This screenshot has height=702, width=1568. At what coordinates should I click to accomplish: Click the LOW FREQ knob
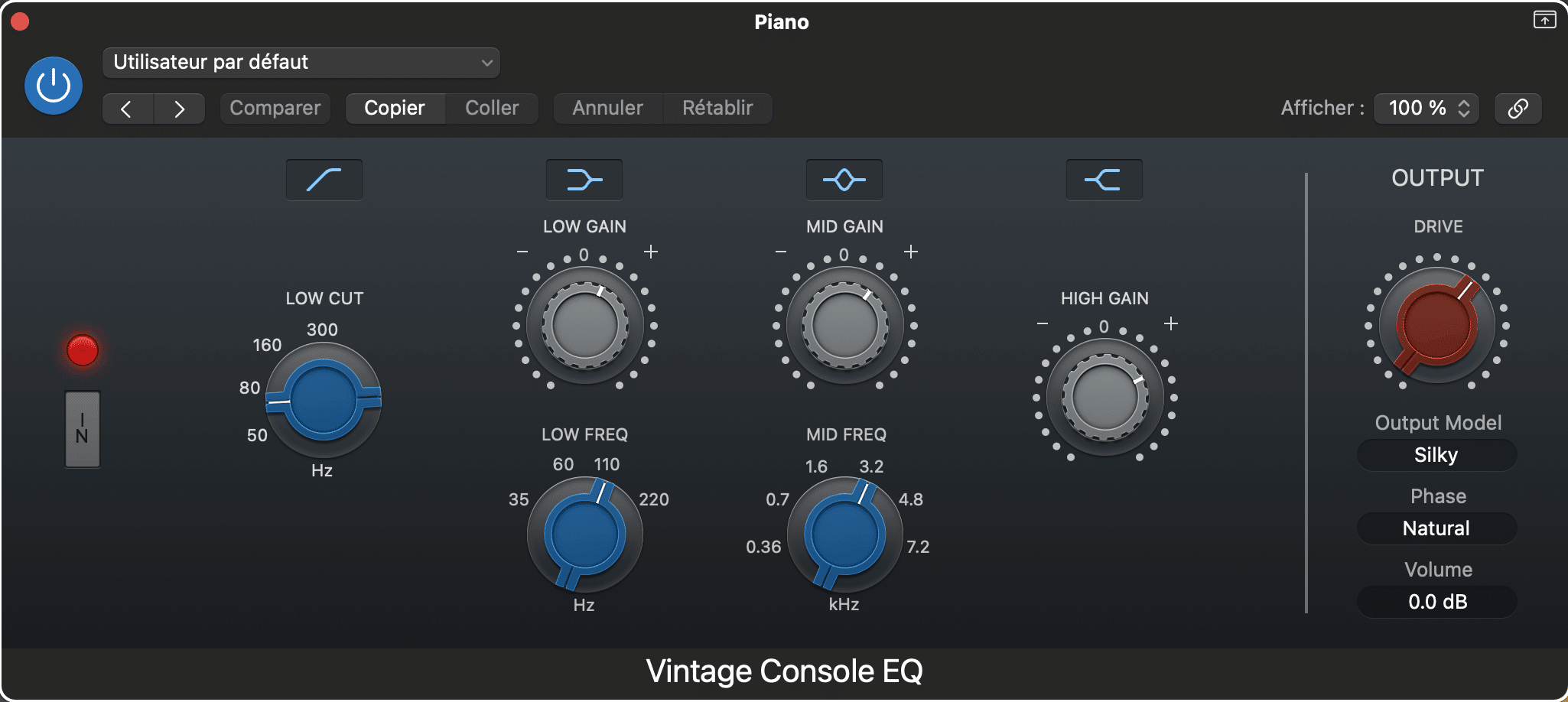point(585,535)
